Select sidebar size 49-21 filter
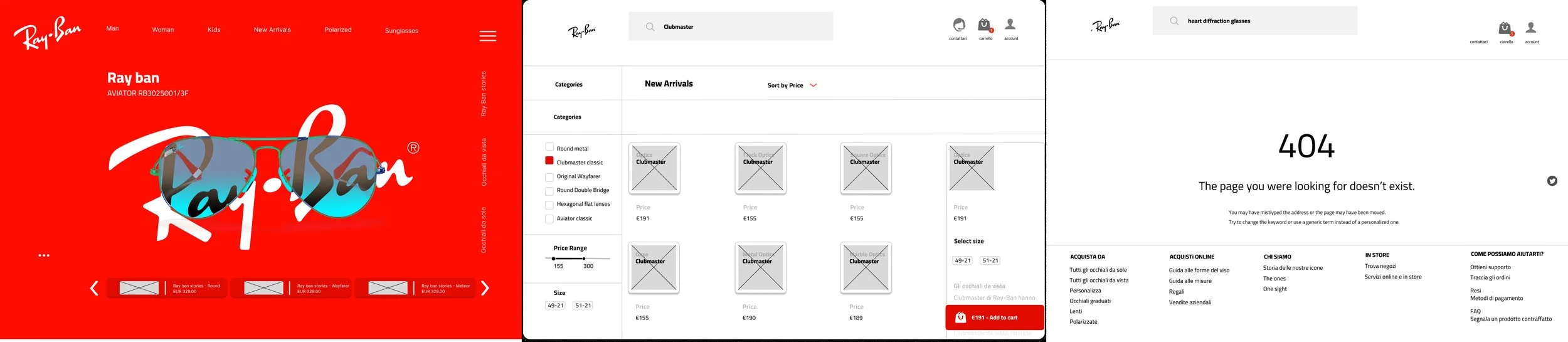 556,306
